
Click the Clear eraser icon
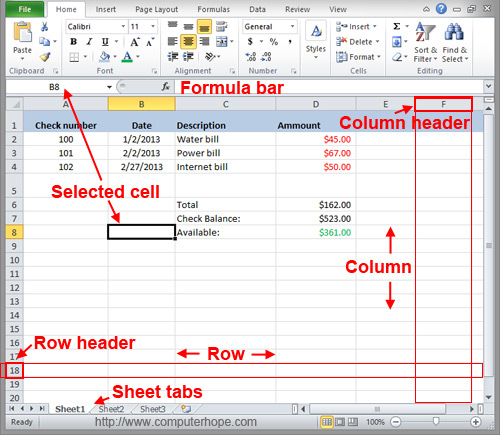coord(397,57)
